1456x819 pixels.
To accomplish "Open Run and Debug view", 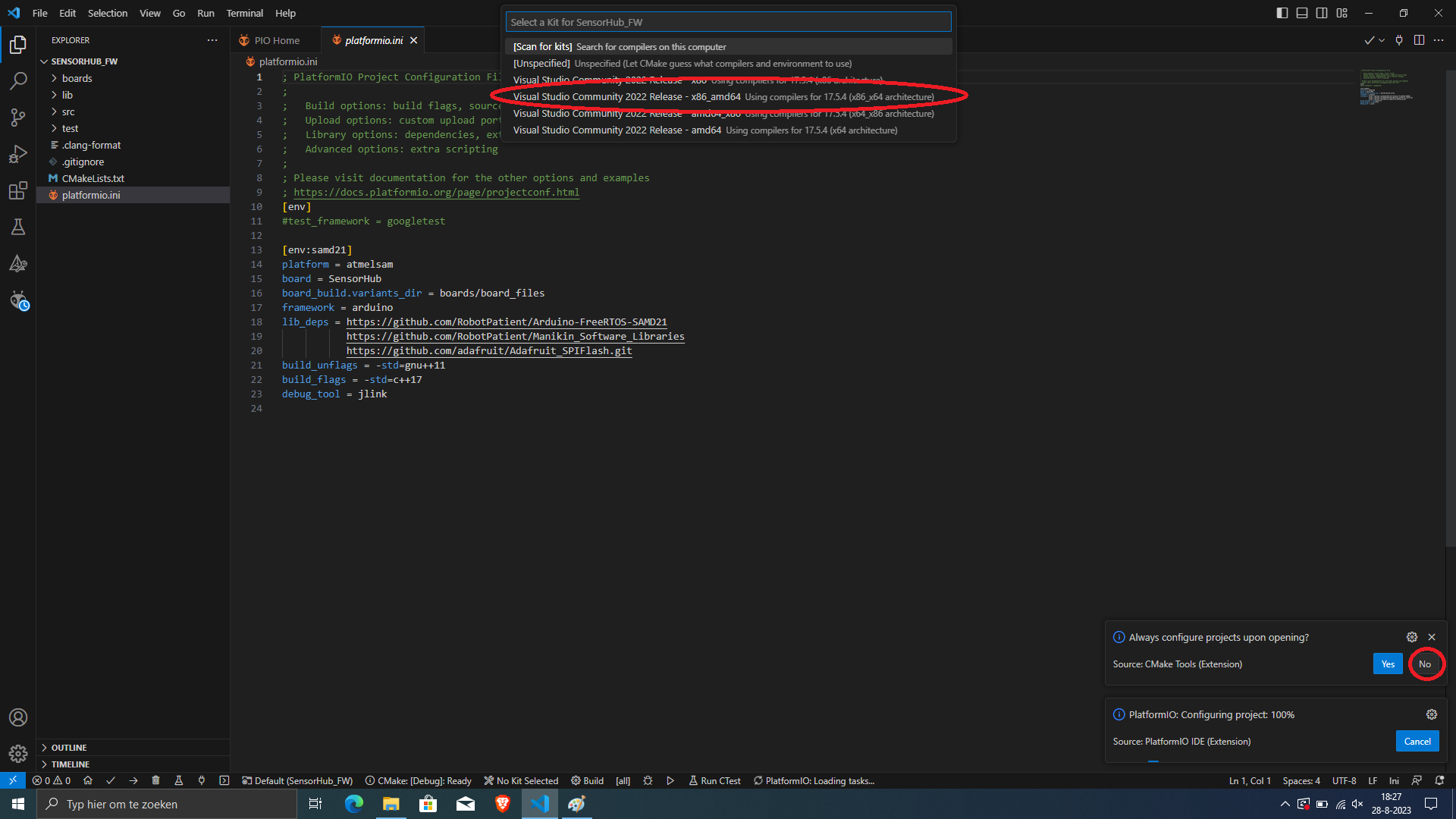I will tap(18, 154).
